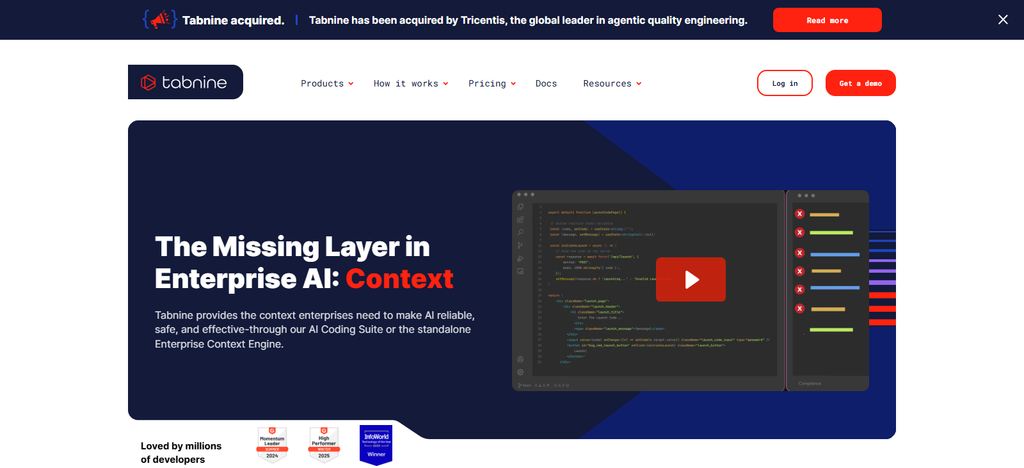Expand the Pricing dropdown chevron
The width and height of the screenshot is (1024, 468).
(513, 84)
